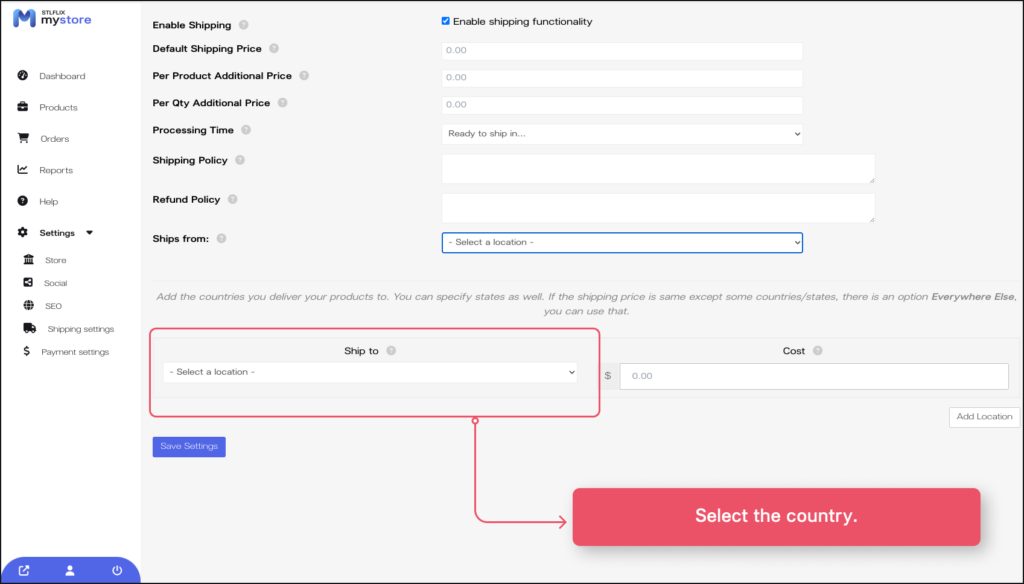This screenshot has width=1024, height=584.
Task: Open the Ships from location dropdown
Action: pos(622,242)
